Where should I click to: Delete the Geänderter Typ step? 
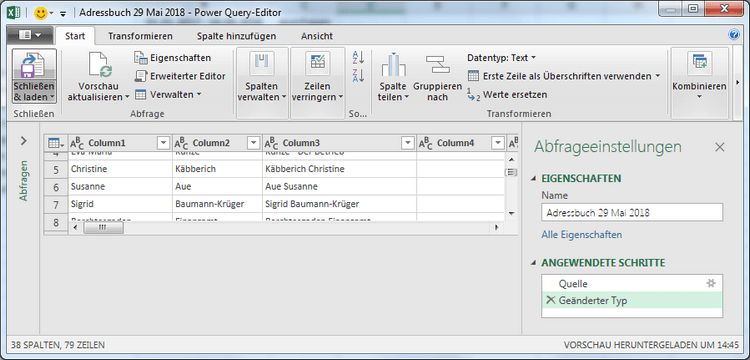tap(550, 300)
